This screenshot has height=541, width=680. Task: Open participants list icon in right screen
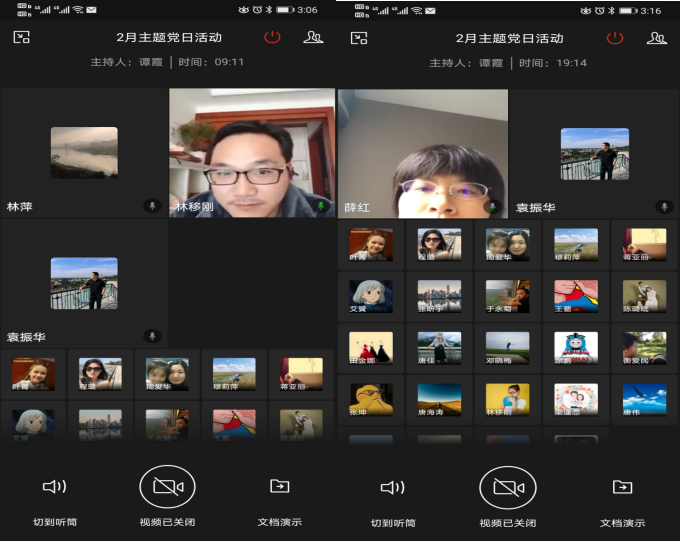656,38
